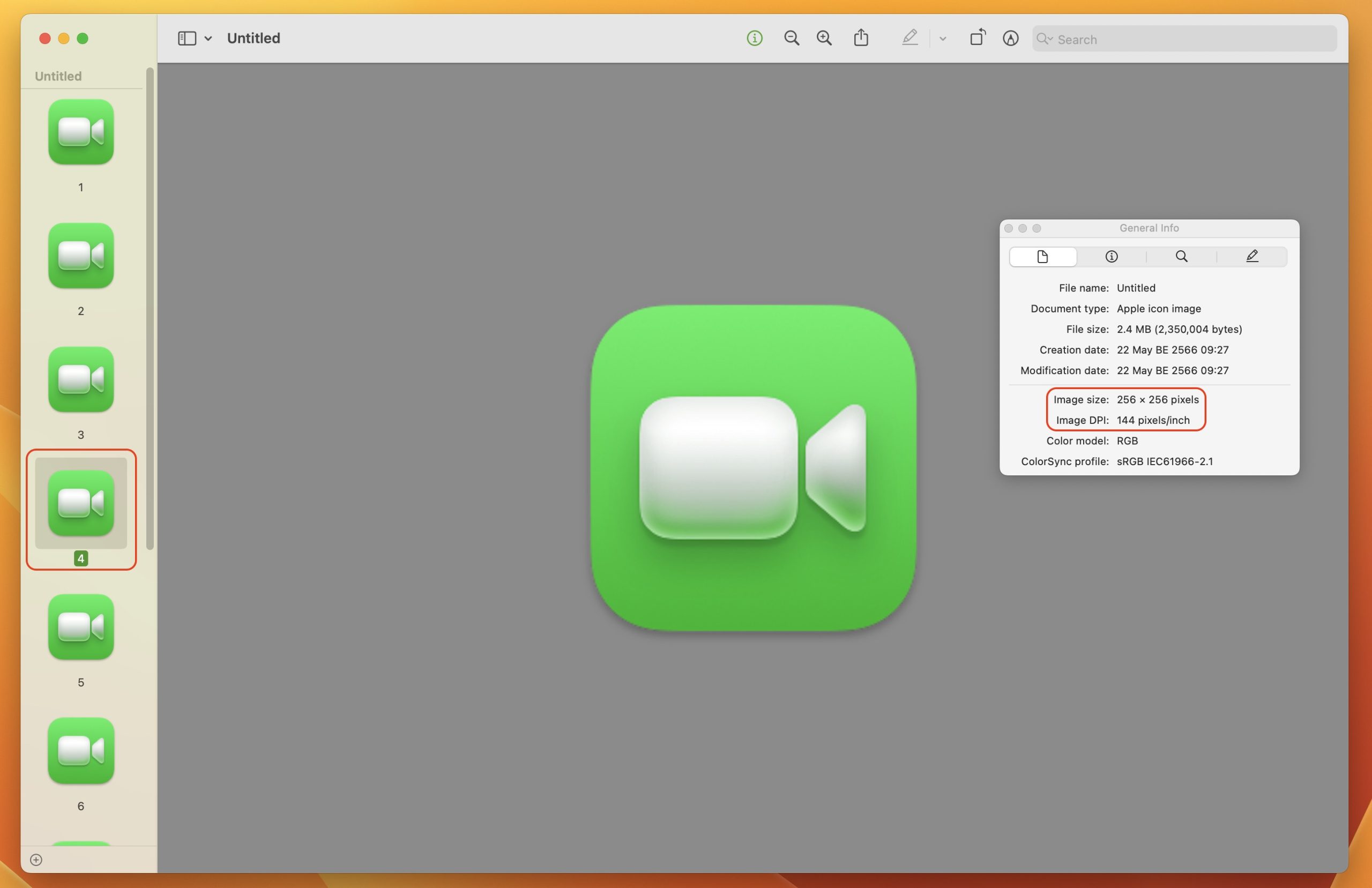Open the Annotations pencil inspector tab
Image resolution: width=1372 pixels, height=888 pixels.
point(1251,257)
